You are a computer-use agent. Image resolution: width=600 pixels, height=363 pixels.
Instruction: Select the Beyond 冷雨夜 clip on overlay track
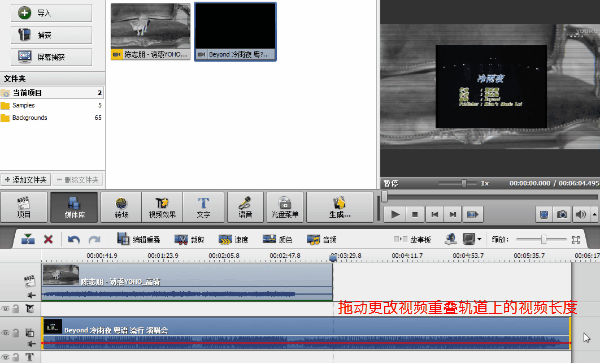tap(306, 333)
